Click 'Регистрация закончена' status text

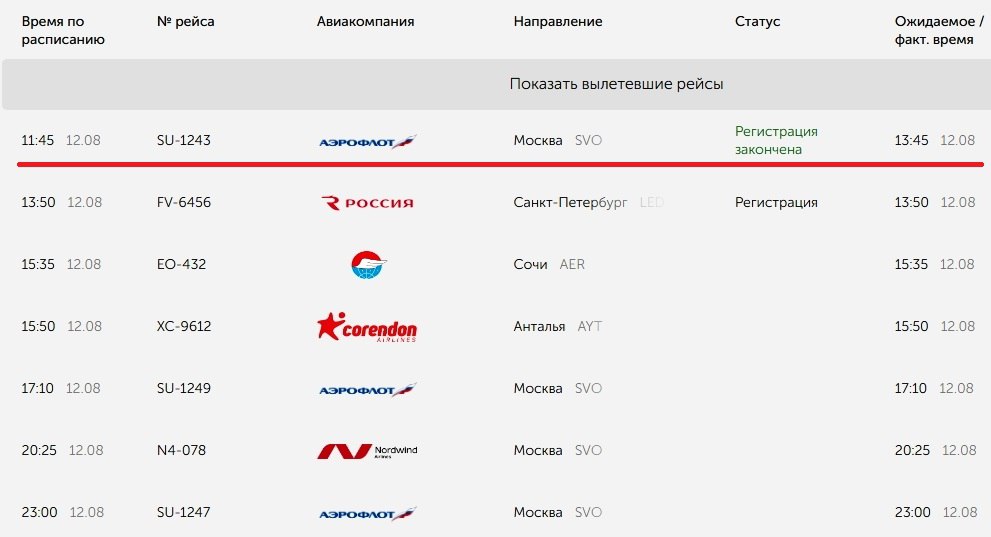pyautogui.click(x=776, y=140)
